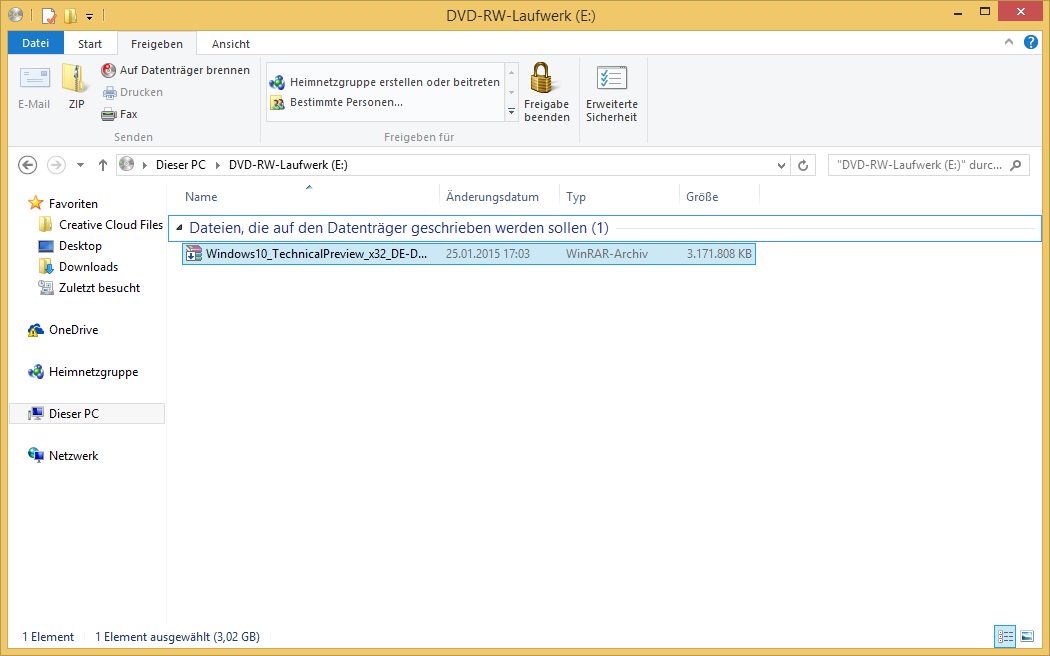Expand the Freigeben für gallery
This screenshot has height=656, width=1050.
pos(512,112)
